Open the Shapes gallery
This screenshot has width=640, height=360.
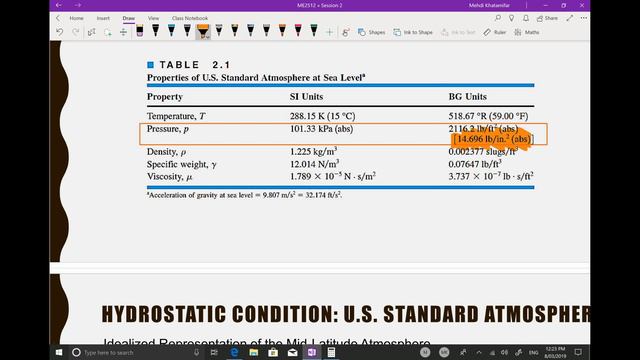click(x=371, y=32)
